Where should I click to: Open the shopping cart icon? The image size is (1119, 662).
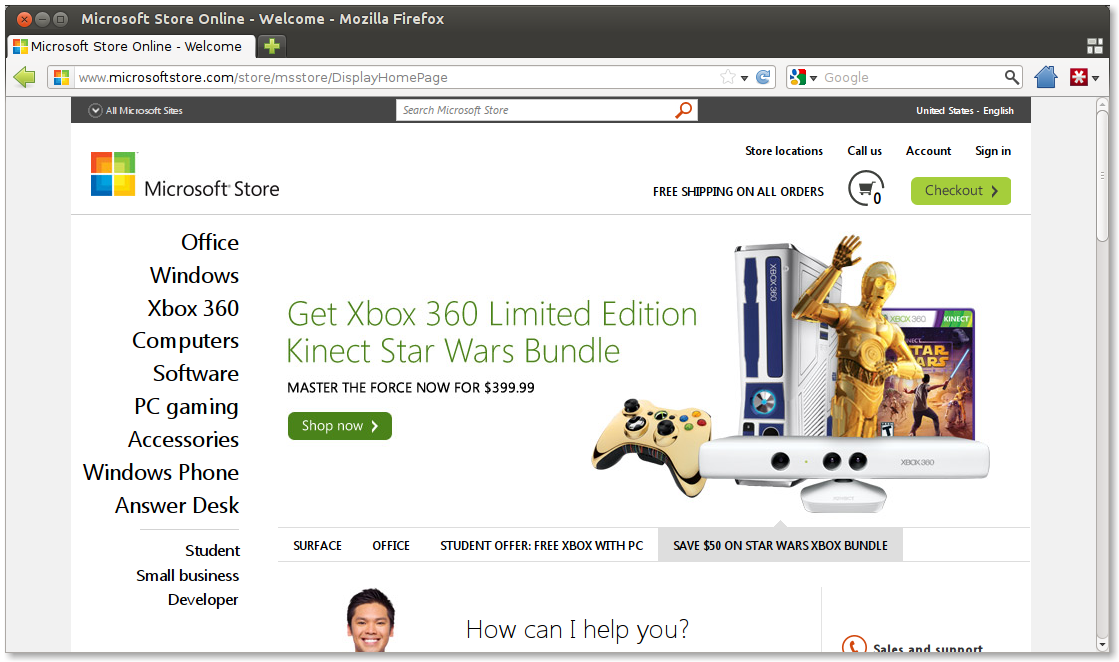click(x=866, y=188)
